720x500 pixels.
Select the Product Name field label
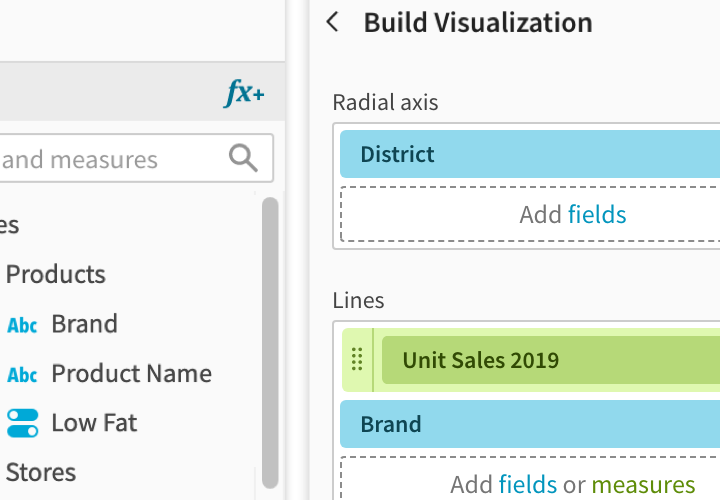(x=131, y=374)
